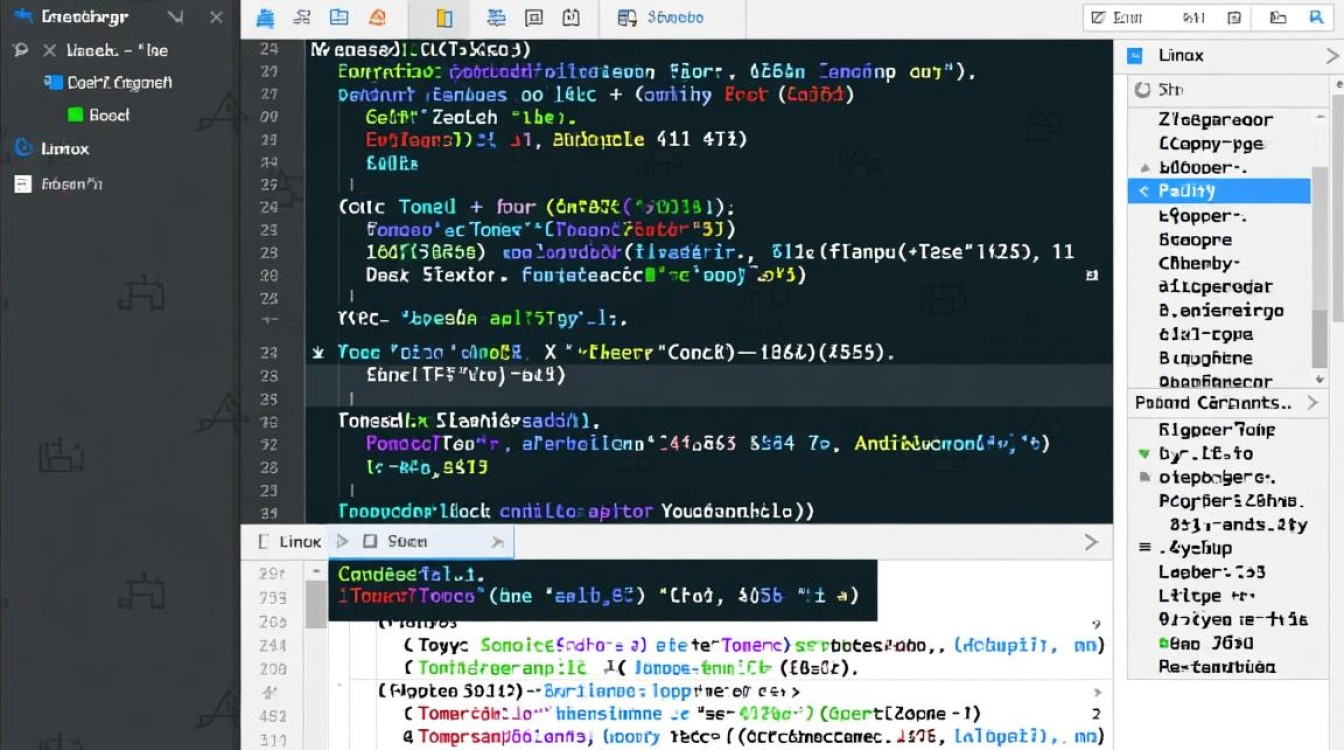Click the pencil edit icon at top right
This screenshot has width=1344, height=750.
[1099, 17]
